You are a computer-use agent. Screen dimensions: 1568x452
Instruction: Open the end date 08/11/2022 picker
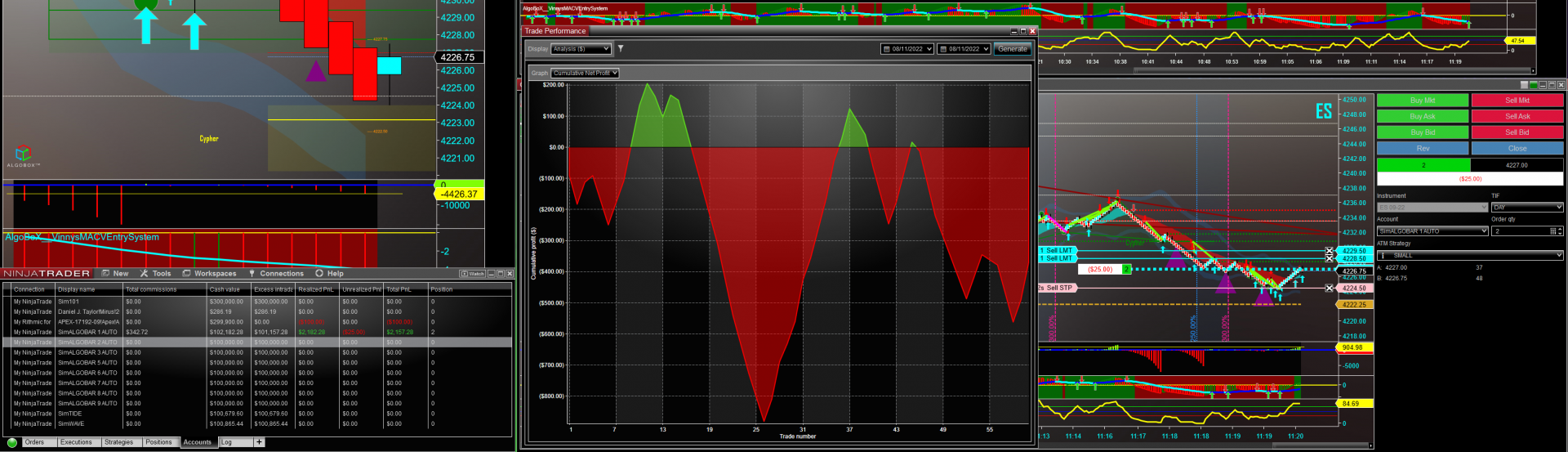(964, 49)
